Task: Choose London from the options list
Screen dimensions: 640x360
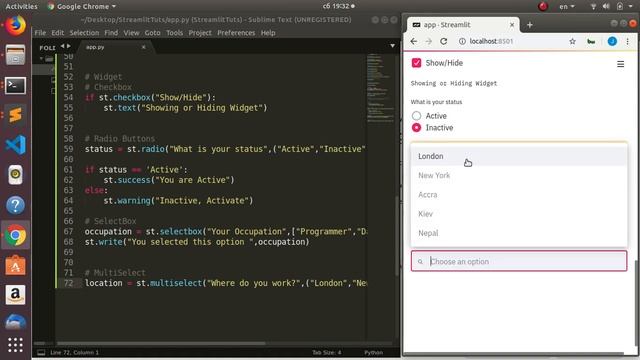Action: click(x=519, y=156)
